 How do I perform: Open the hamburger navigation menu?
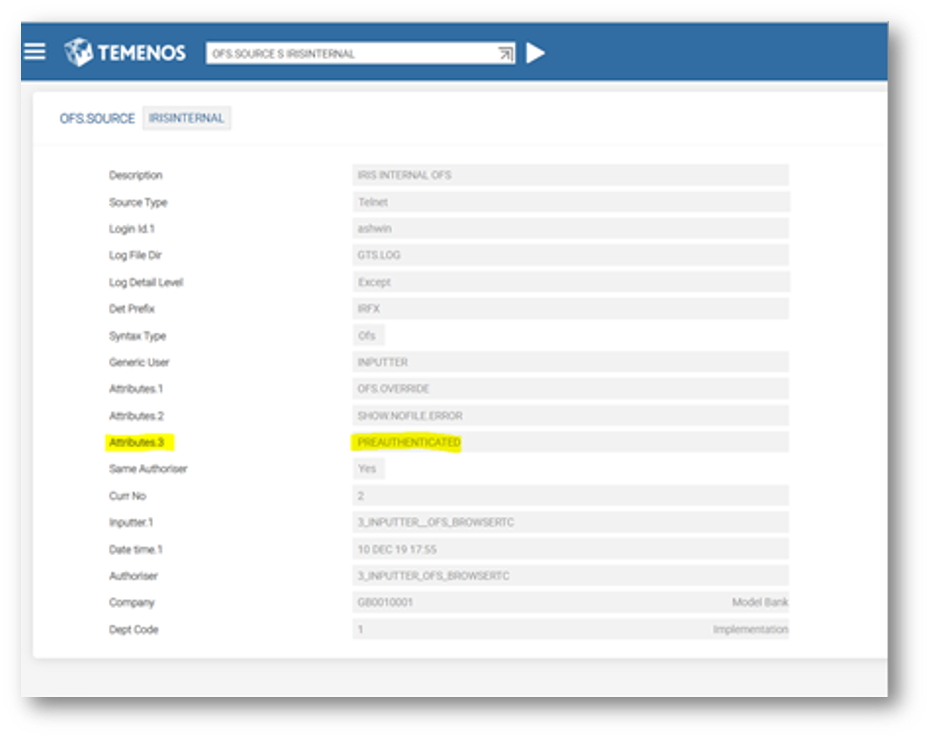pyautogui.click(x=35, y=52)
